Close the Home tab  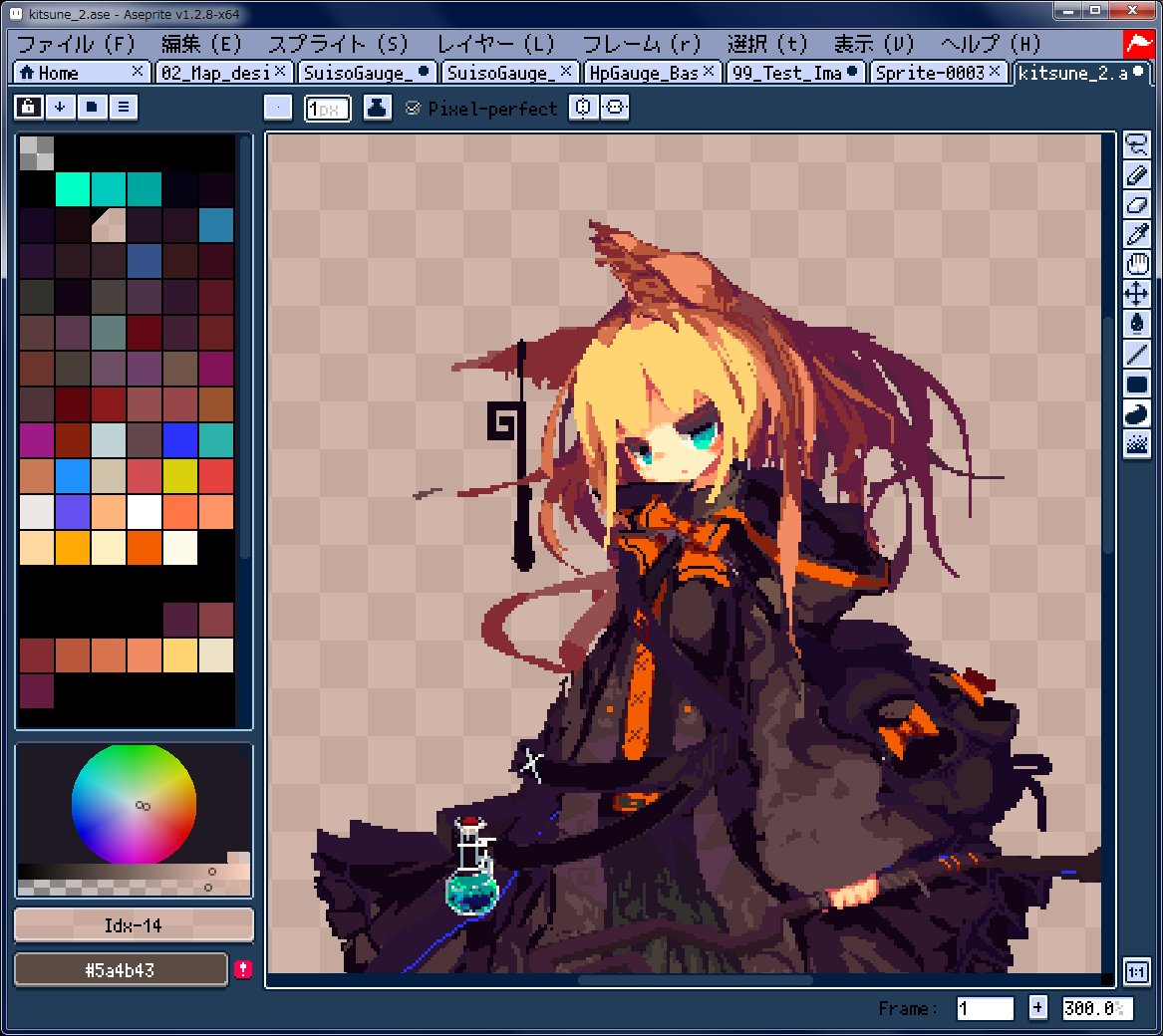138,71
